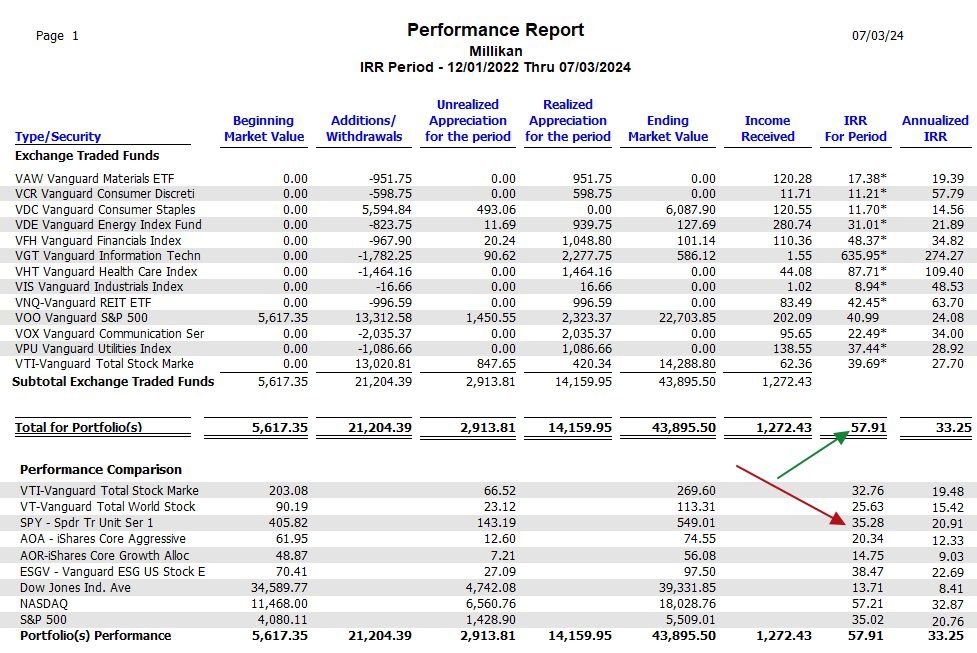The width and height of the screenshot is (977, 653).
Task: Click the AOA - iShares Core Aggressive row
Action: click(x=488, y=539)
